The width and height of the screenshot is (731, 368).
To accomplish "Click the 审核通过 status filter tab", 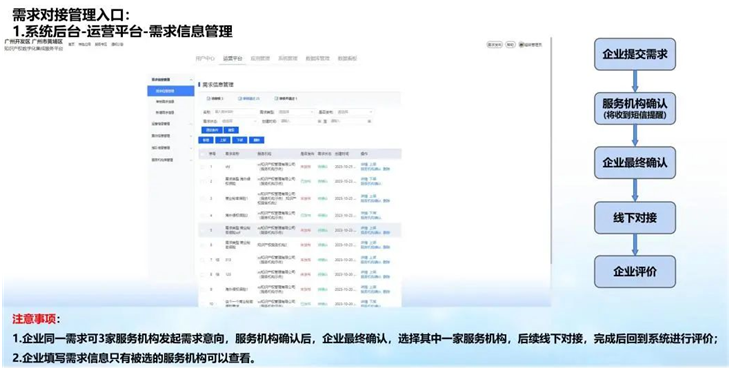I will [x=248, y=99].
